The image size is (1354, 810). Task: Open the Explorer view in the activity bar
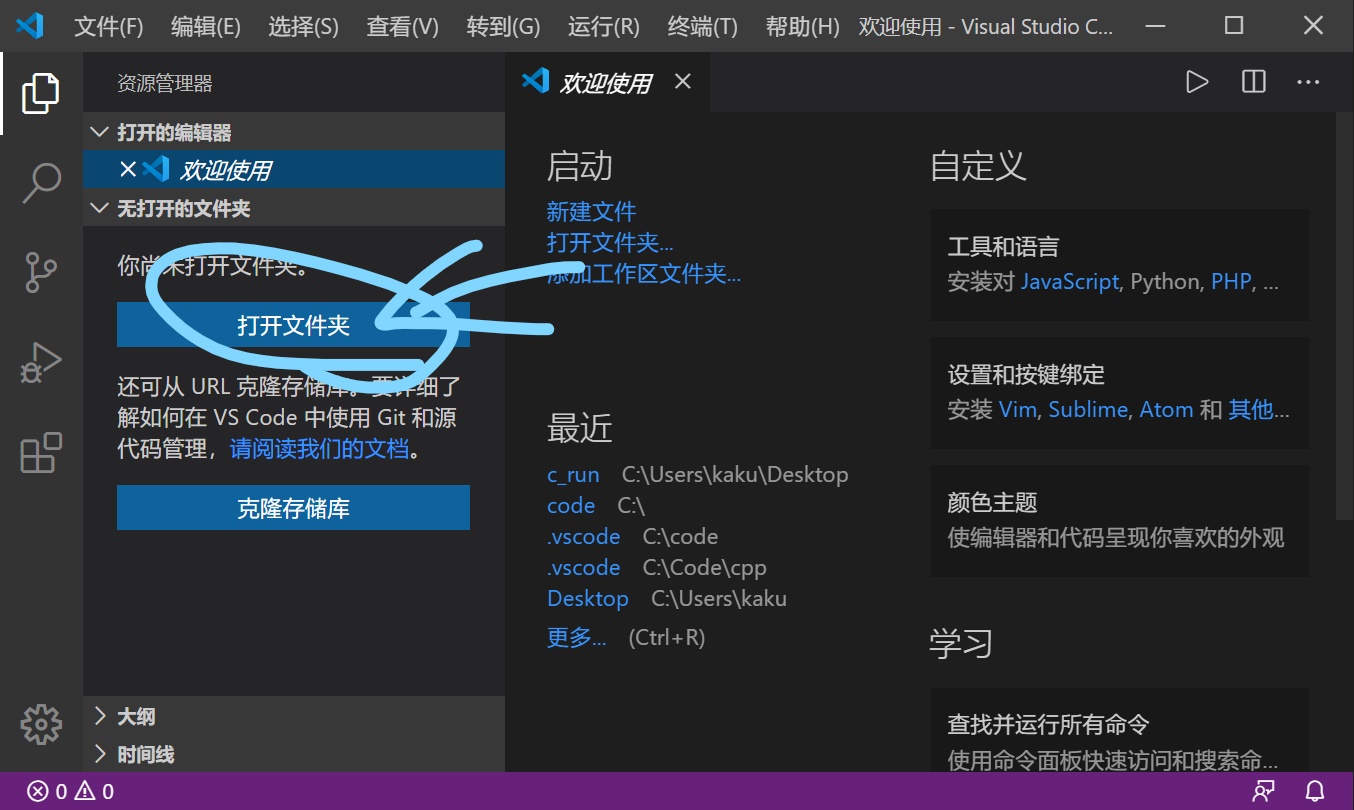click(x=40, y=92)
